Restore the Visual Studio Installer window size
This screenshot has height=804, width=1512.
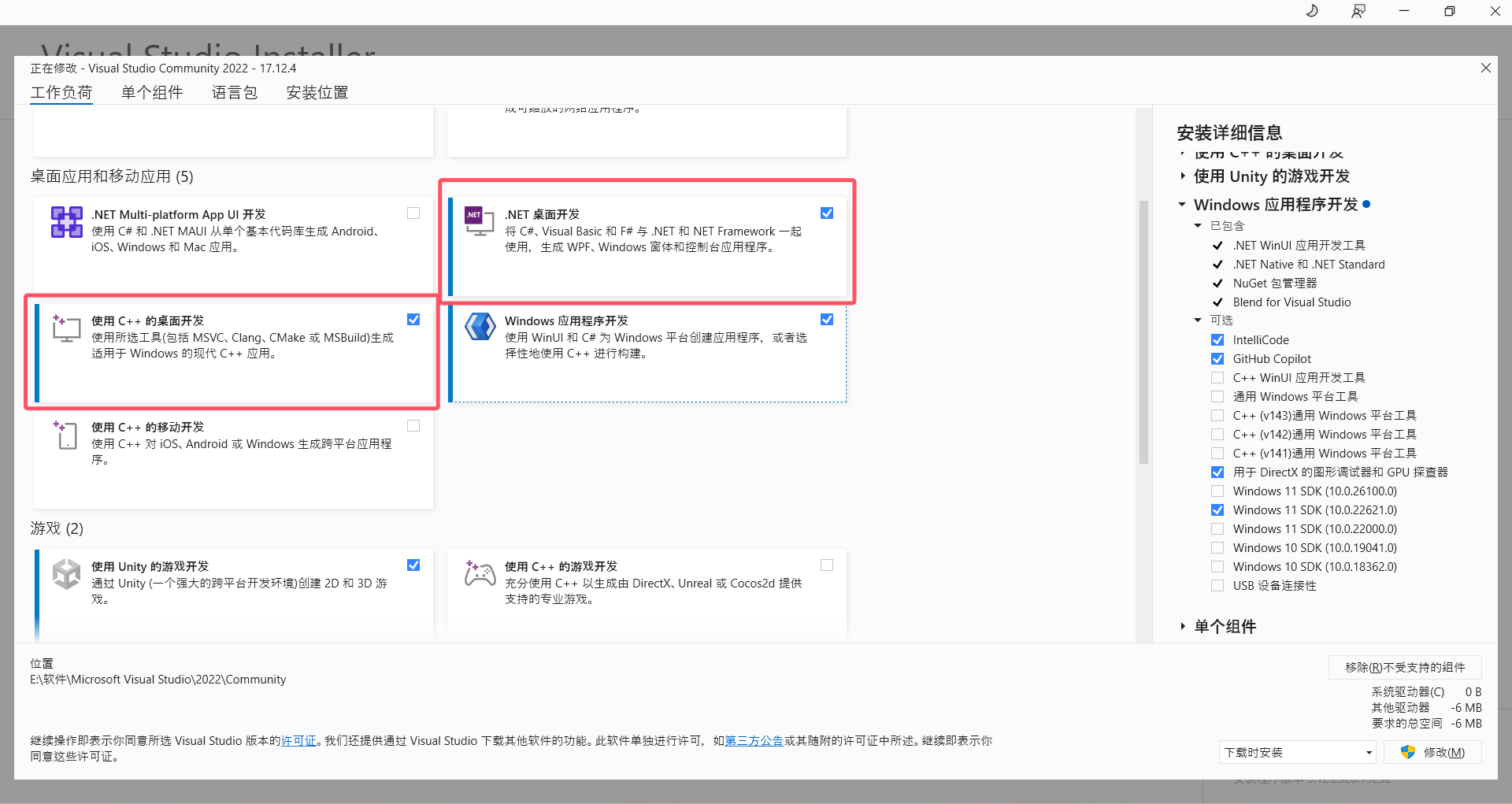pyautogui.click(x=1450, y=11)
